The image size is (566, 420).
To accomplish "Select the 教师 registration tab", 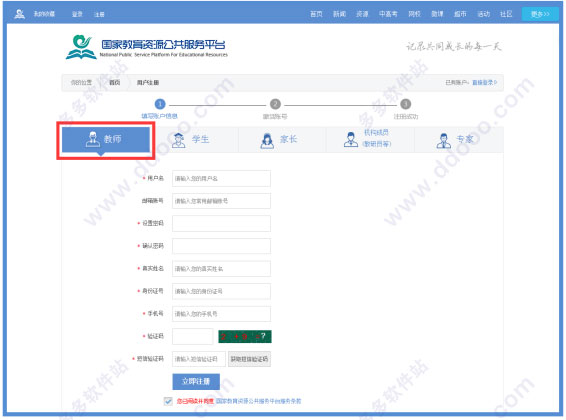I will [x=106, y=139].
